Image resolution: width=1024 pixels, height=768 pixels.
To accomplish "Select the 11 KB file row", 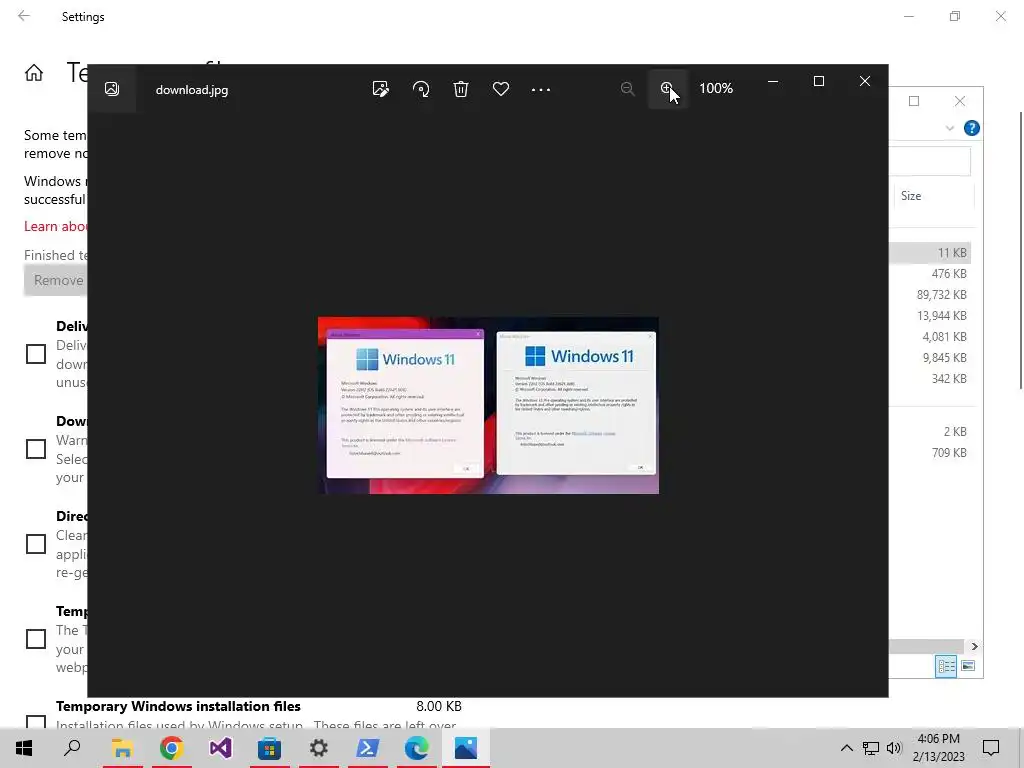I will coord(930,253).
